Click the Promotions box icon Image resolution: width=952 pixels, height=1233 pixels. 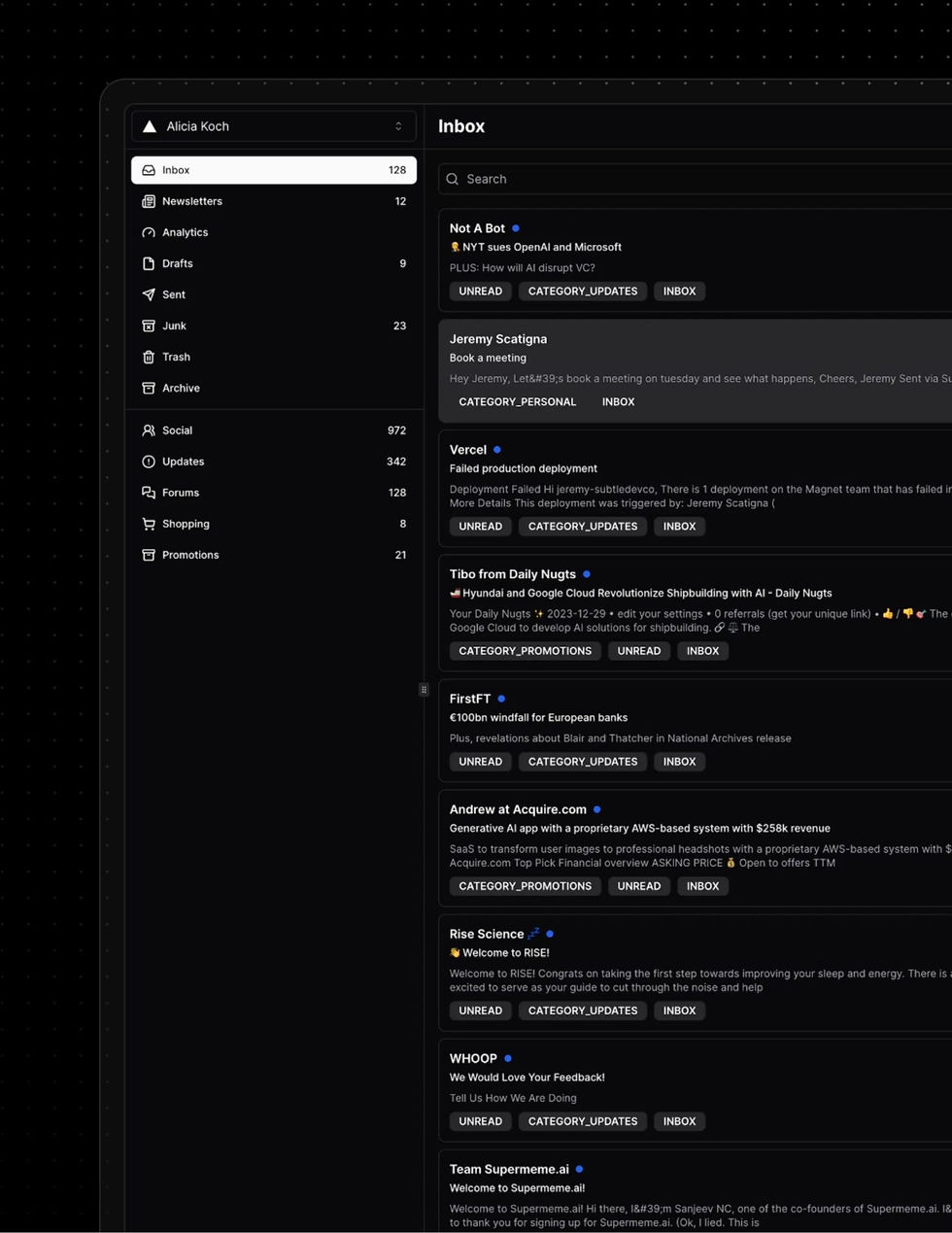[x=149, y=555]
